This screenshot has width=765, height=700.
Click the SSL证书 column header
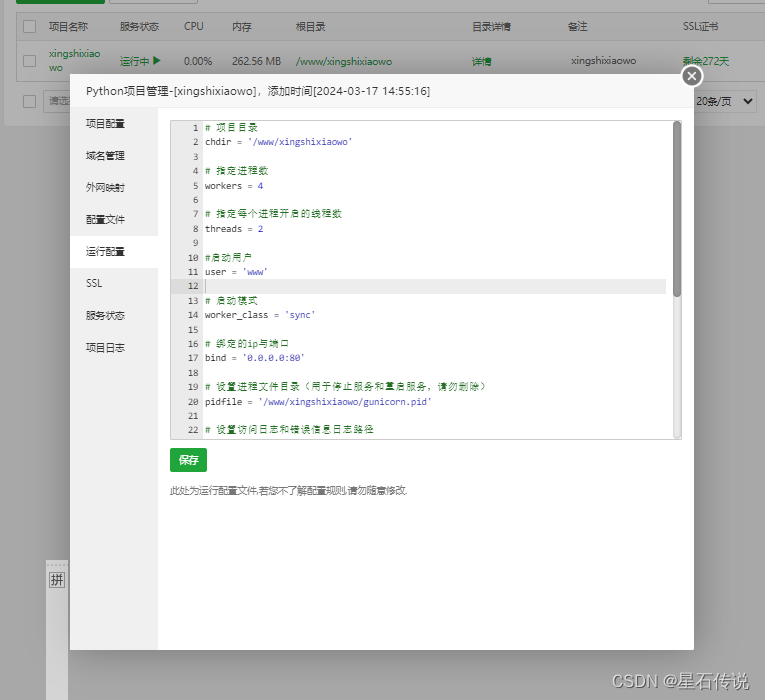700,26
